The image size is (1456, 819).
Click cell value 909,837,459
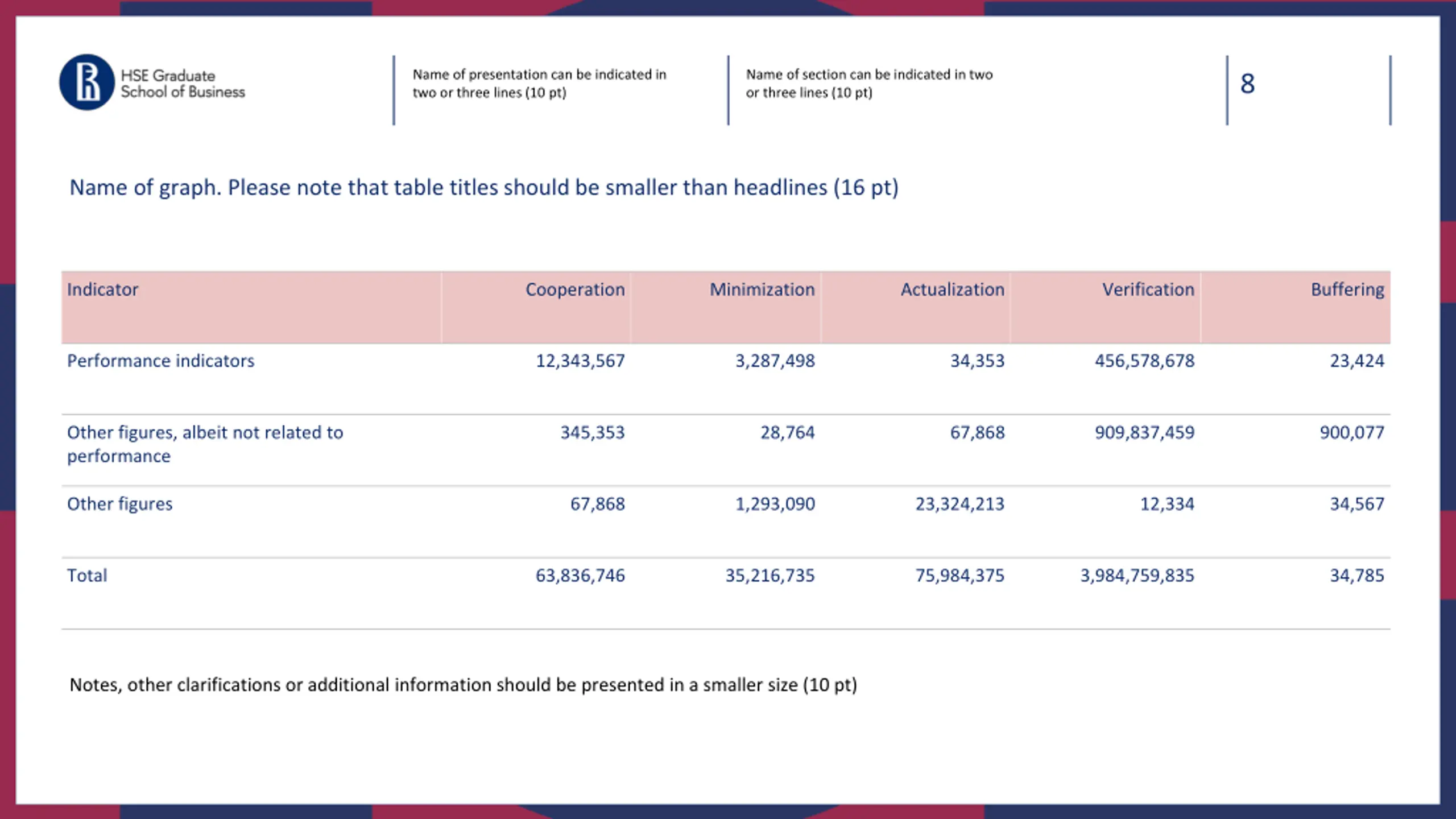coord(1144,433)
